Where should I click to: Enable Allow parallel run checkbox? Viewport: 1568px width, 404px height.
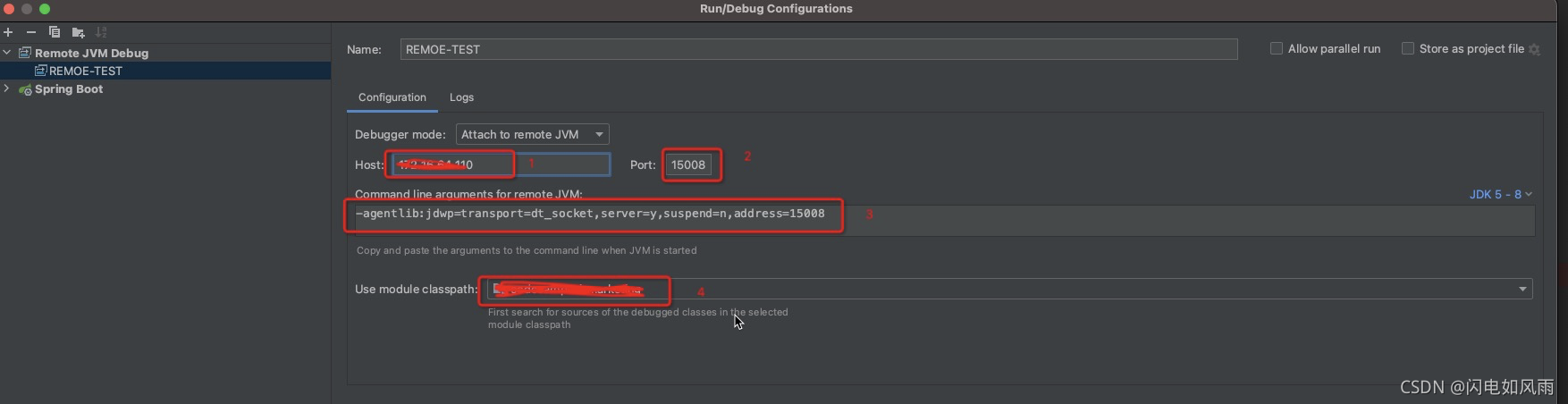coord(1277,48)
